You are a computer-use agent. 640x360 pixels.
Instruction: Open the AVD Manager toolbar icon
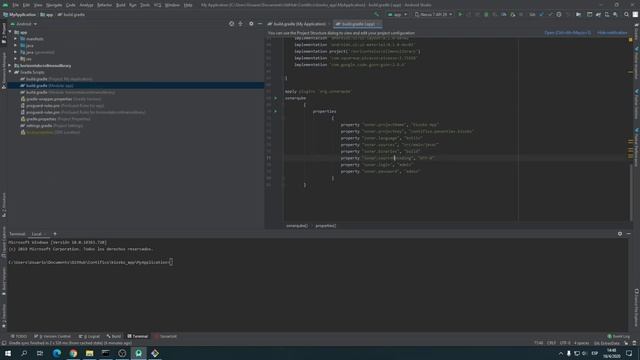(x=607, y=14)
